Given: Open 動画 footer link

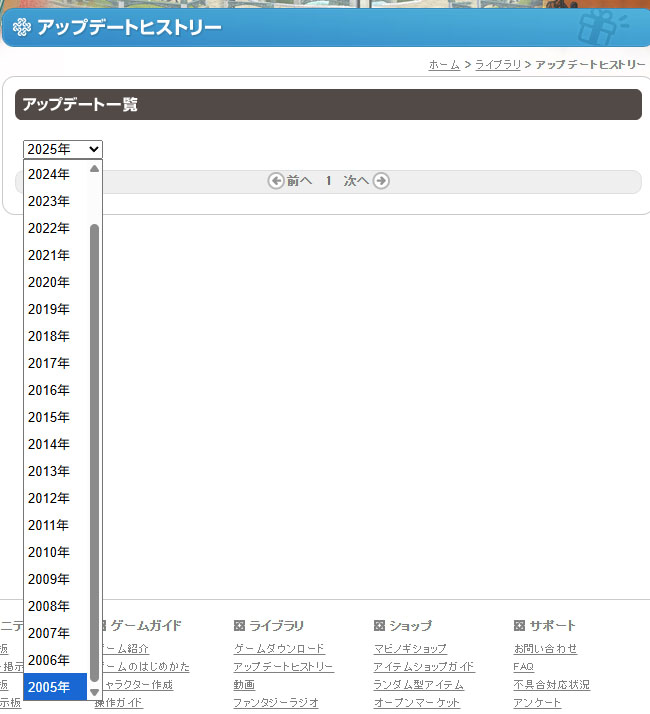Looking at the screenshot, I should point(244,685).
